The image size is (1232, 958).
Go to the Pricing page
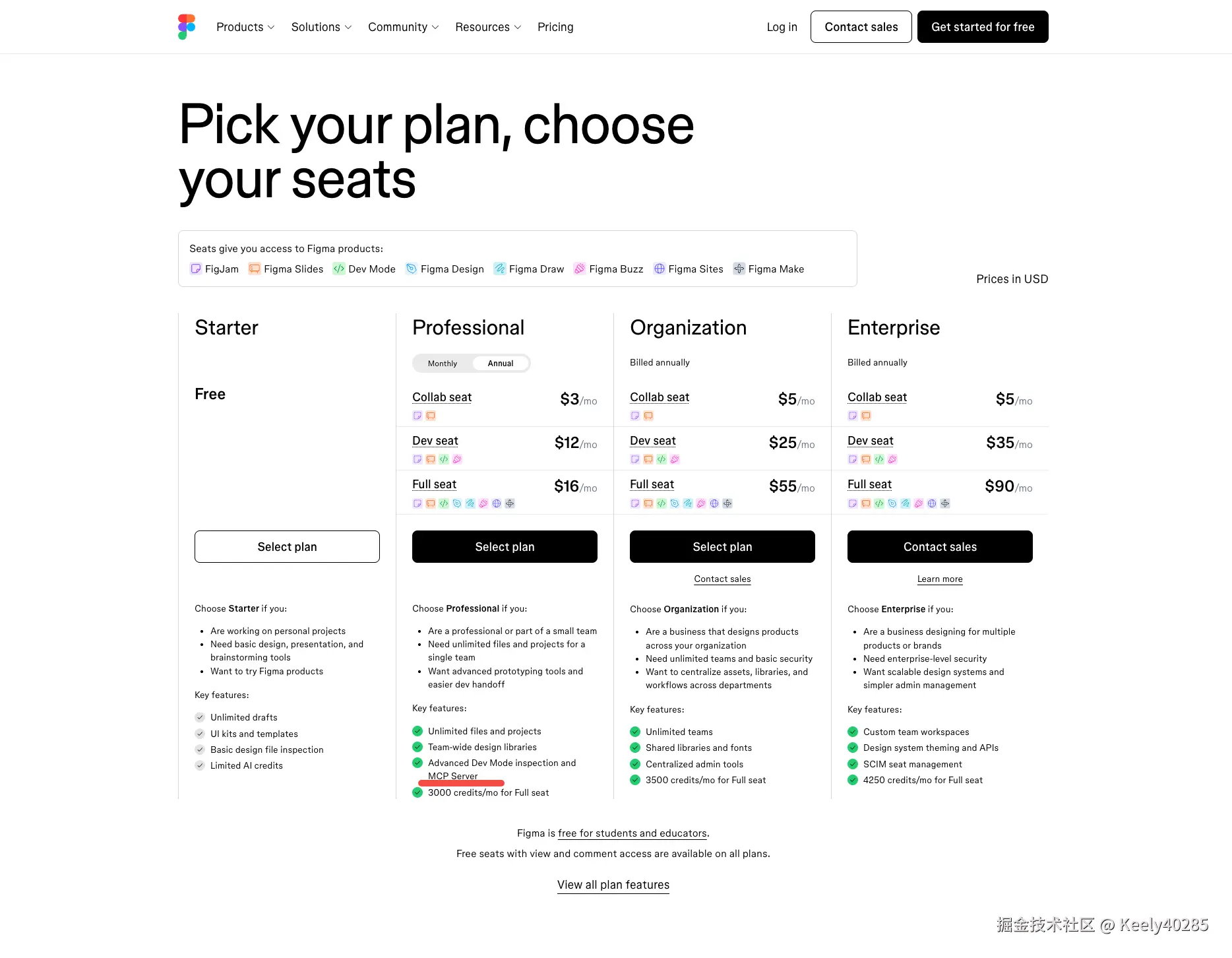(x=555, y=27)
